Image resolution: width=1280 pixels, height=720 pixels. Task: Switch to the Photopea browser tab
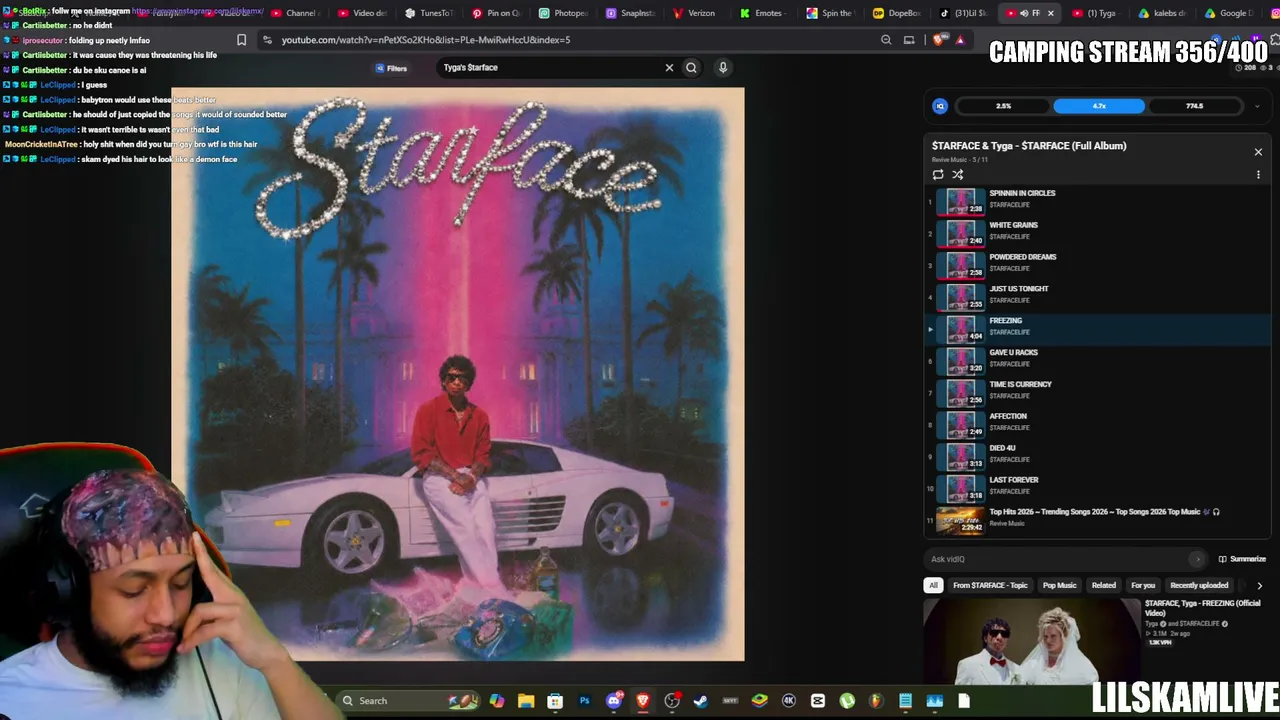tap(563, 13)
